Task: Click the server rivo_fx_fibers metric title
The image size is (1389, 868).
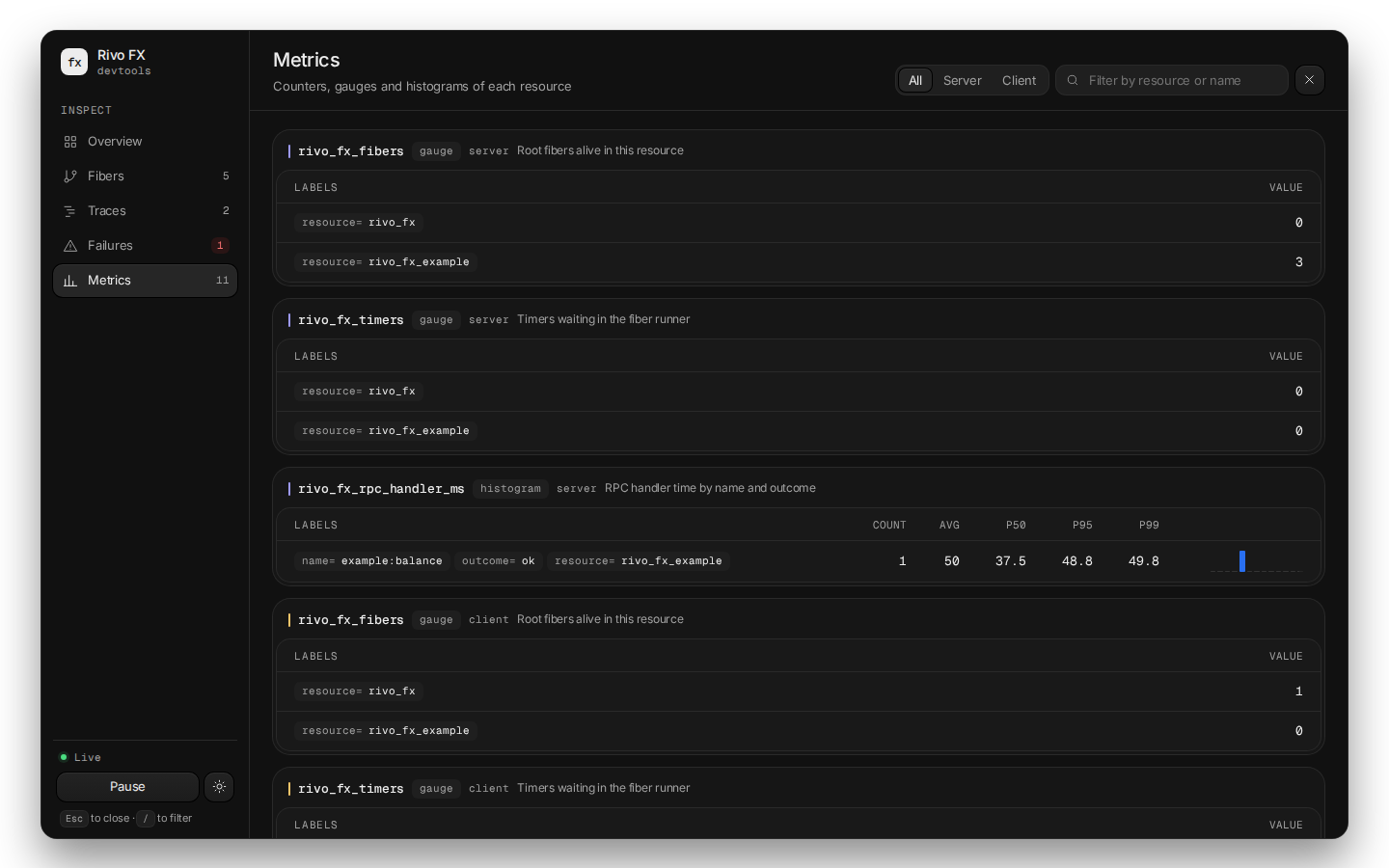Action: pos(351,151)
